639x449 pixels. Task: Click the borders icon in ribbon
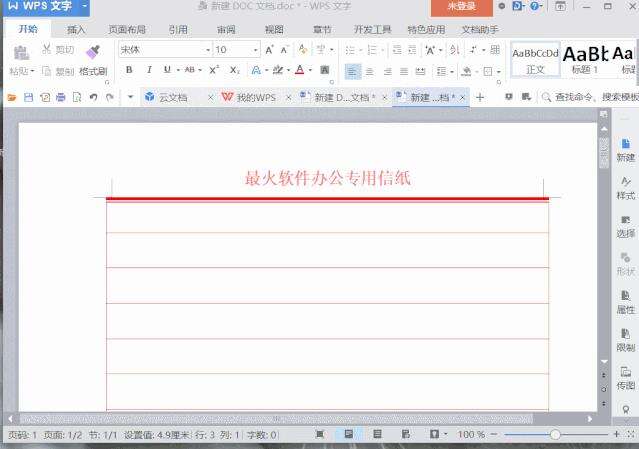[487, 72]
